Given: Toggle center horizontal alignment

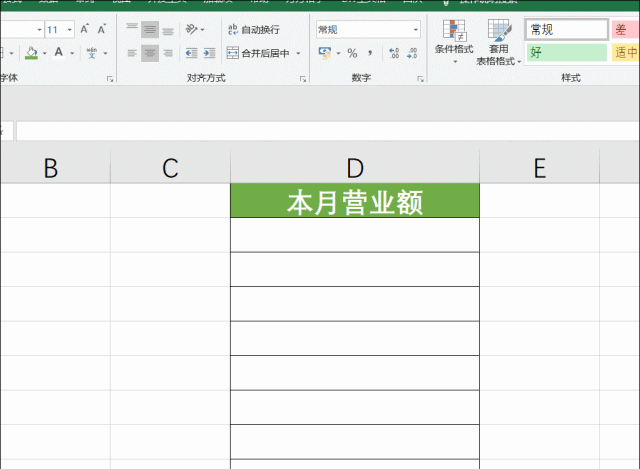Looking at the screenshot, I should click(150, 53).
